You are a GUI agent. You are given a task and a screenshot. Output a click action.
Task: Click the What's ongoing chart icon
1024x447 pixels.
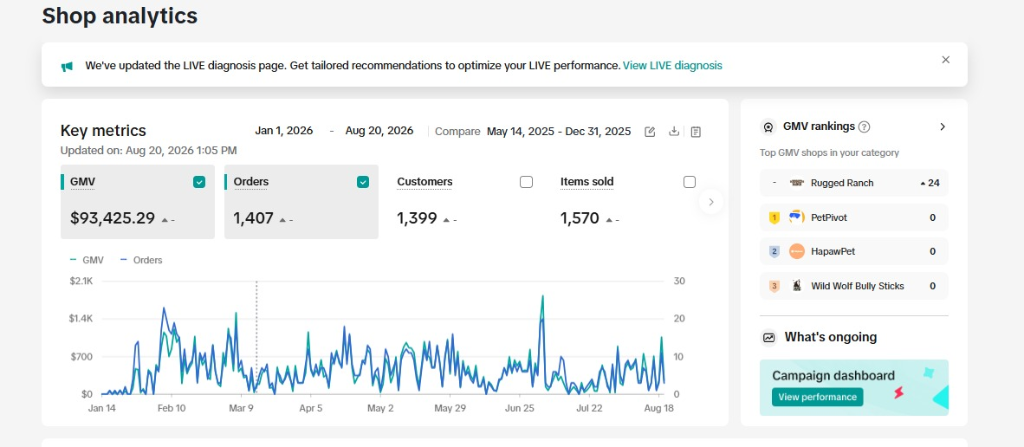point(769,337)
